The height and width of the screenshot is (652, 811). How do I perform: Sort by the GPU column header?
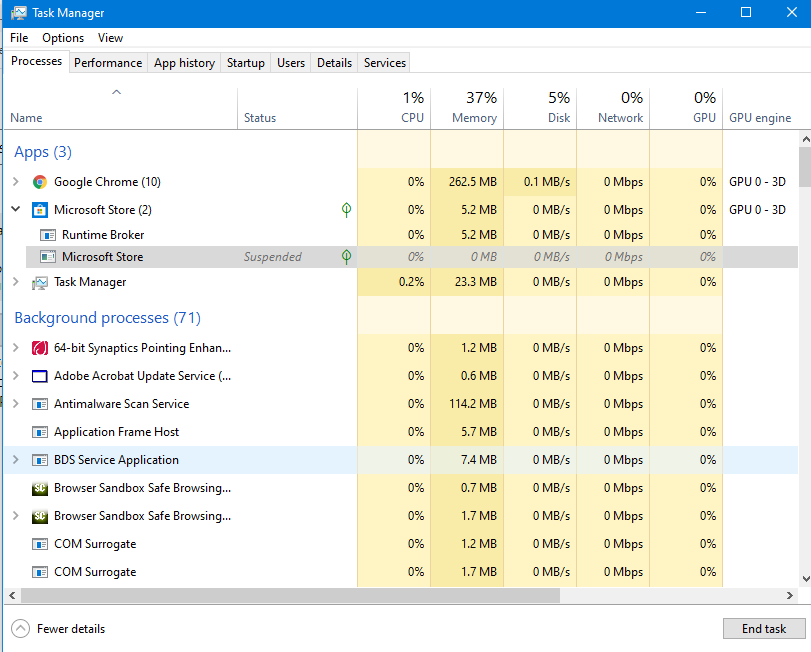pos(686,109)
